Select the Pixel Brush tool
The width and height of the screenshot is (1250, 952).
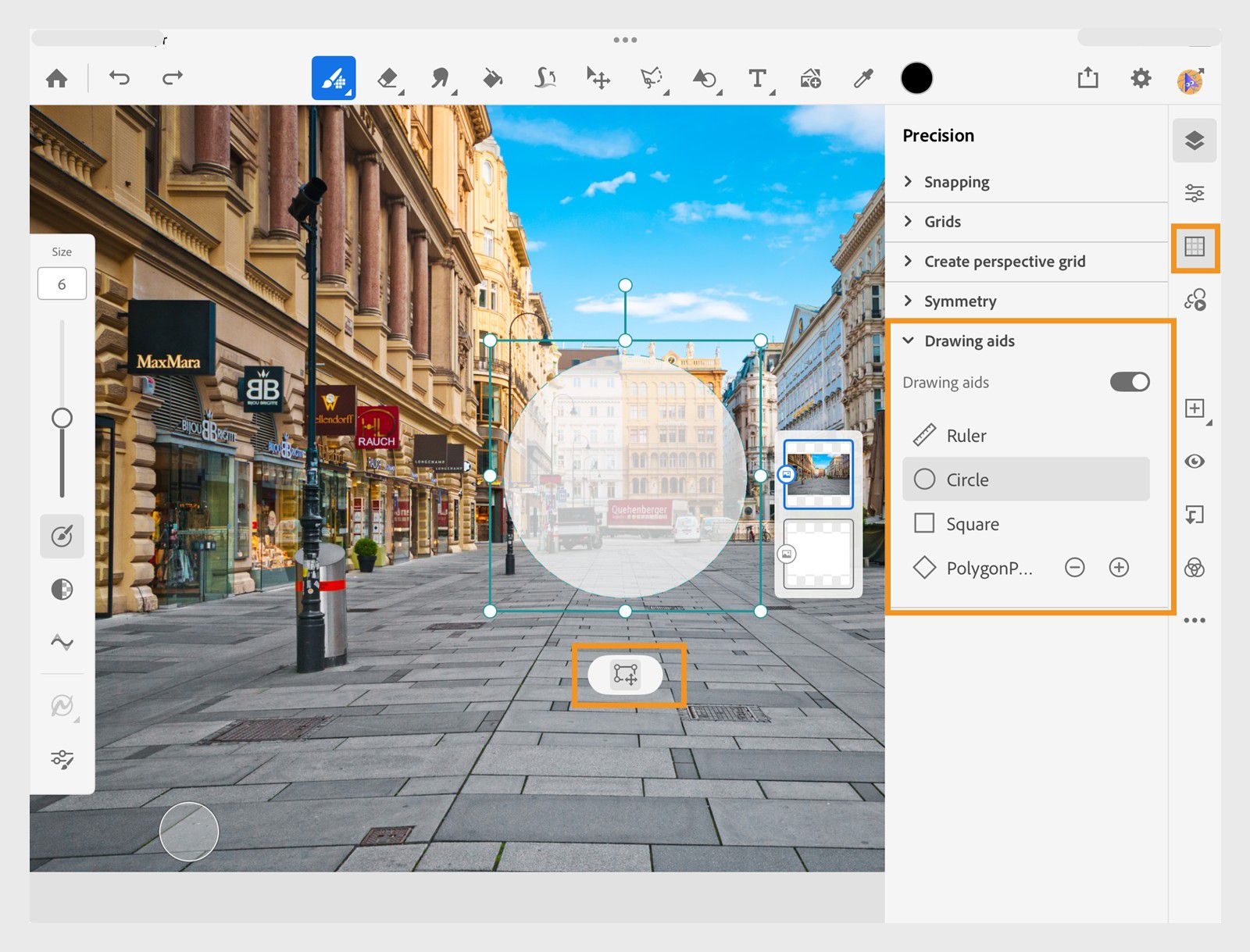click(334, 78)
